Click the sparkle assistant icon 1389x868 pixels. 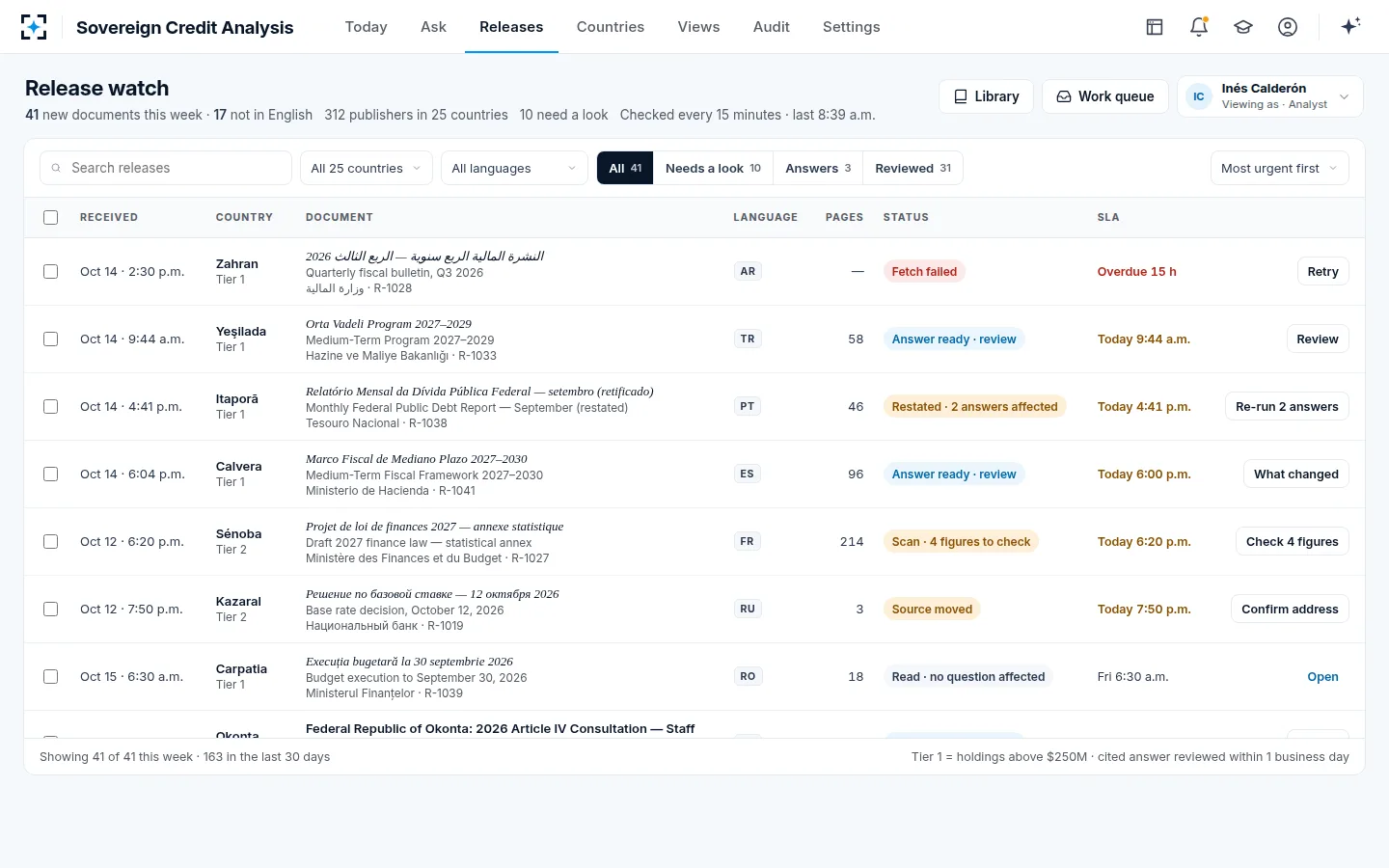[x=1351, y=26]
